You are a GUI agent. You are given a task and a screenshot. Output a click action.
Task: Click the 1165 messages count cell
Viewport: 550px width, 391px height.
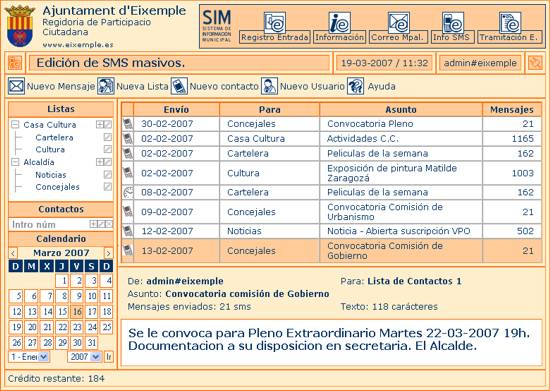point(512,139)
